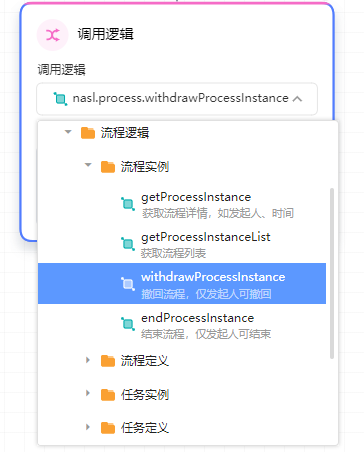Click the 任务定义 folder label
The image size is (364, 452).
click(145, 427)
